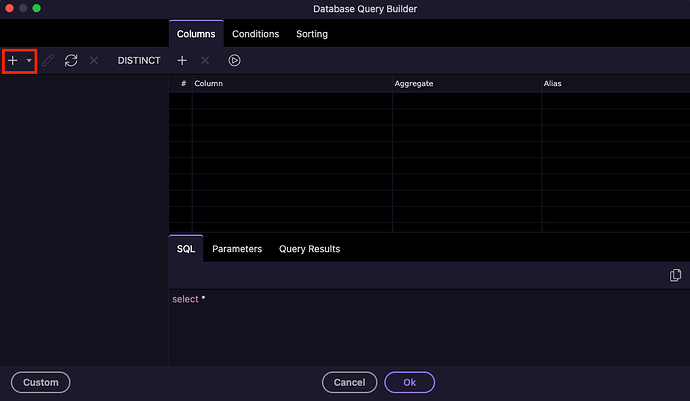Click the pencil edit icon
This screenshot has width=690, height=401.
(48, 61)
